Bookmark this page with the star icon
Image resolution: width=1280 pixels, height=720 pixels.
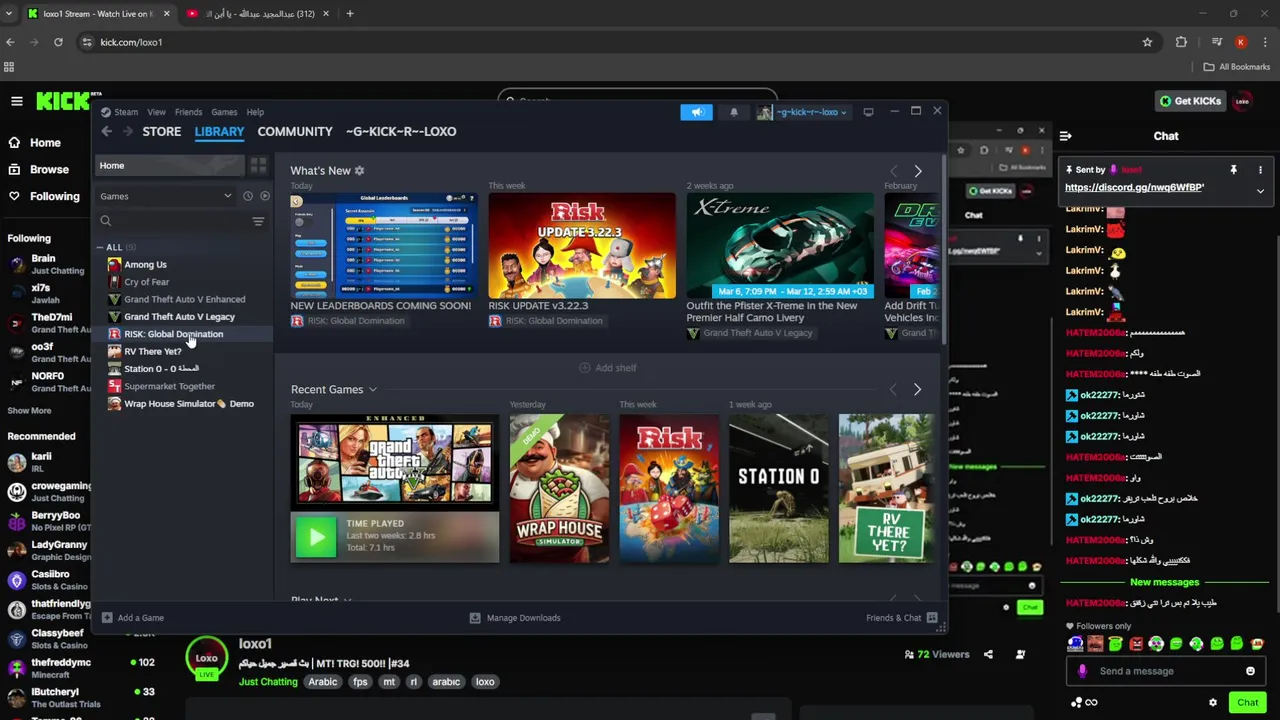click(1147, 42)
